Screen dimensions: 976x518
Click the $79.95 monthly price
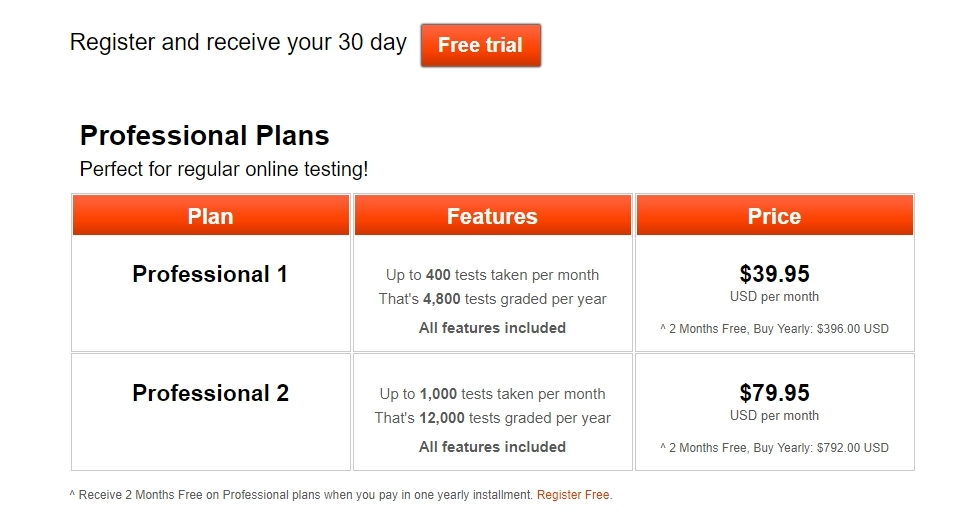click(774, 393)
